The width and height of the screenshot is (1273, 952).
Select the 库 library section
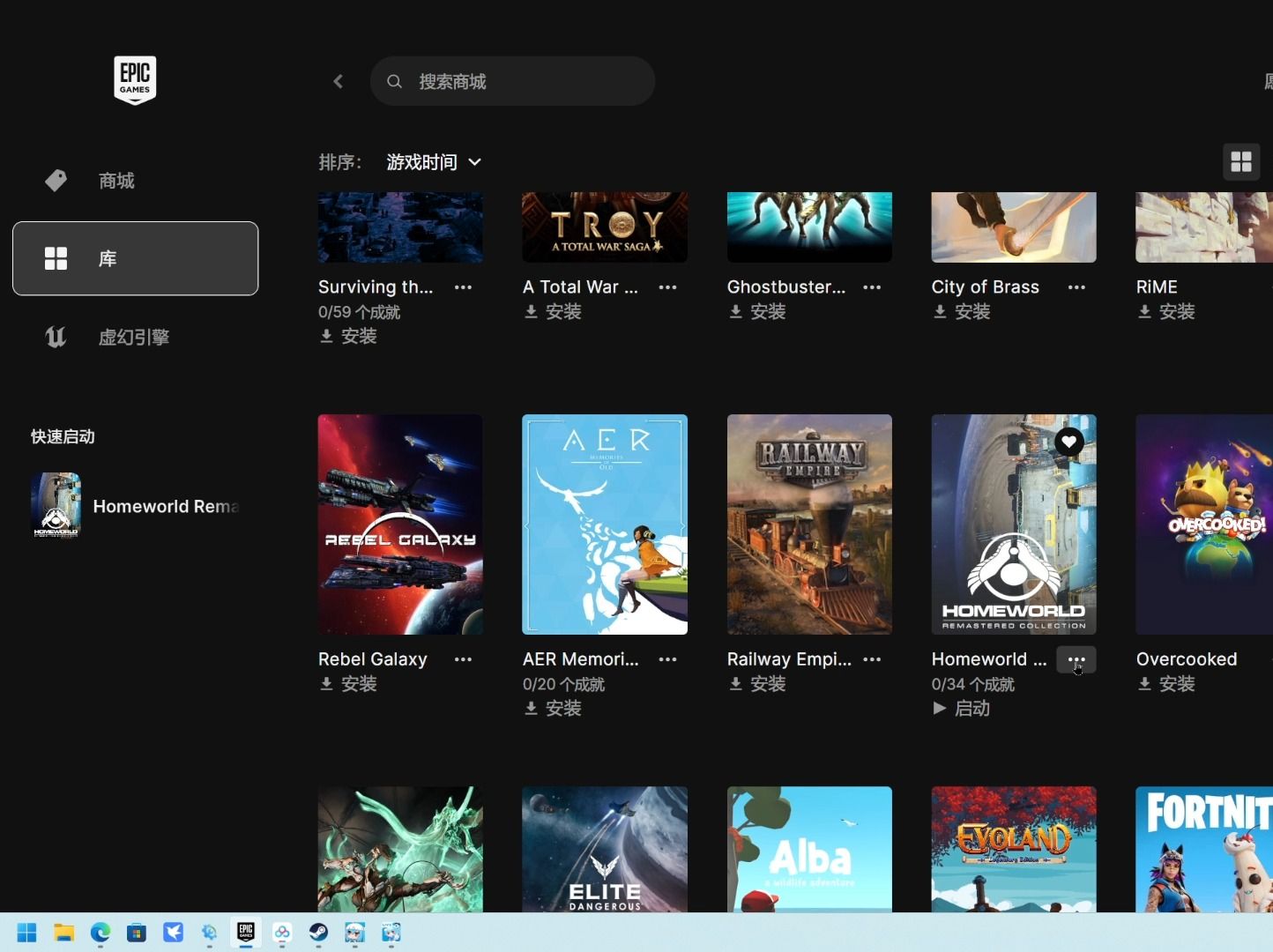click(135, 258)
